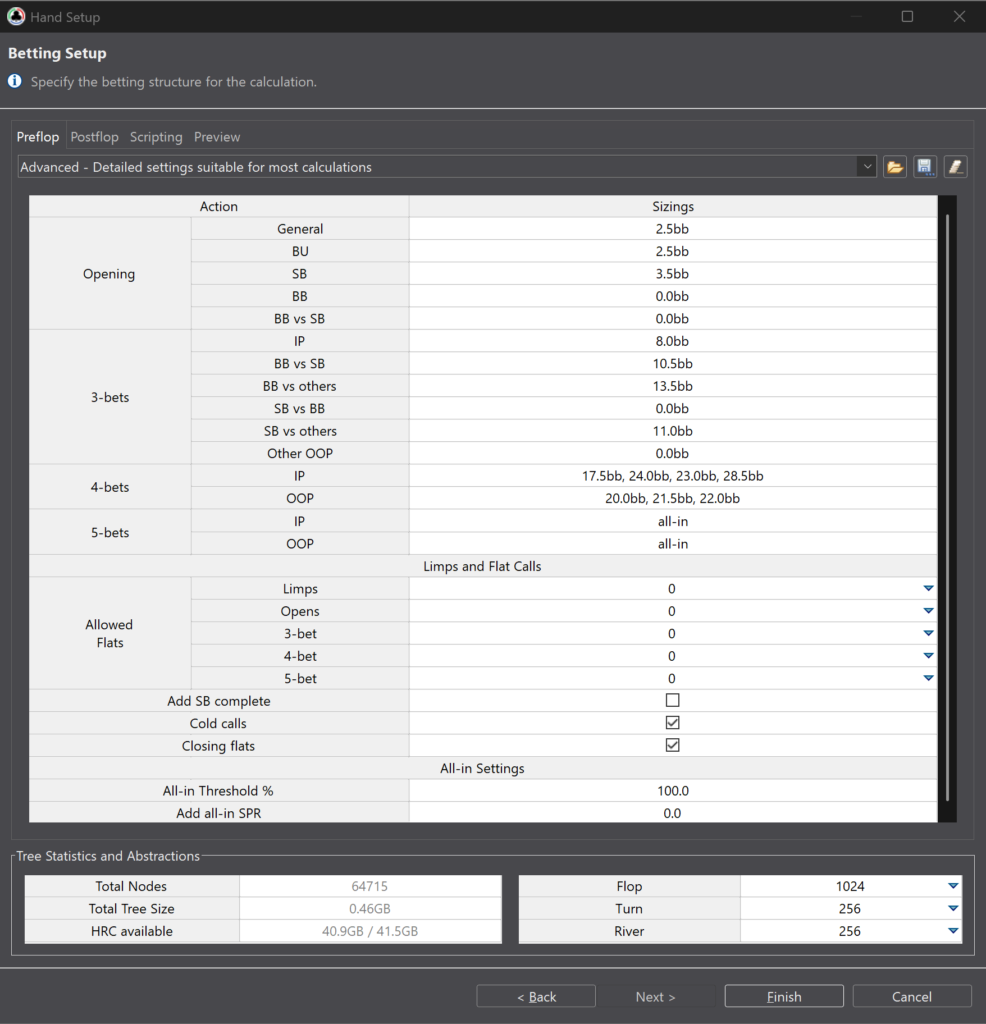Click the 3-bets group label

tap(110, 397)
